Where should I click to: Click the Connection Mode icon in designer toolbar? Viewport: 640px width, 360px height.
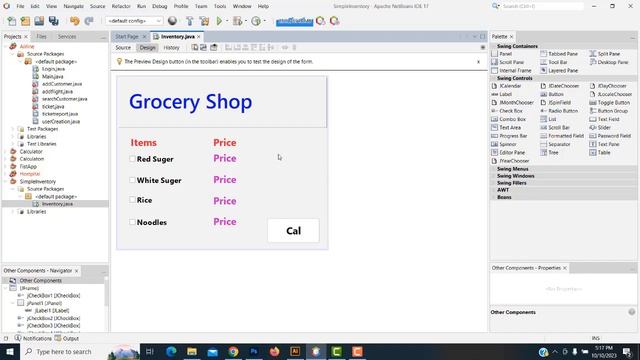pos(203,48)
